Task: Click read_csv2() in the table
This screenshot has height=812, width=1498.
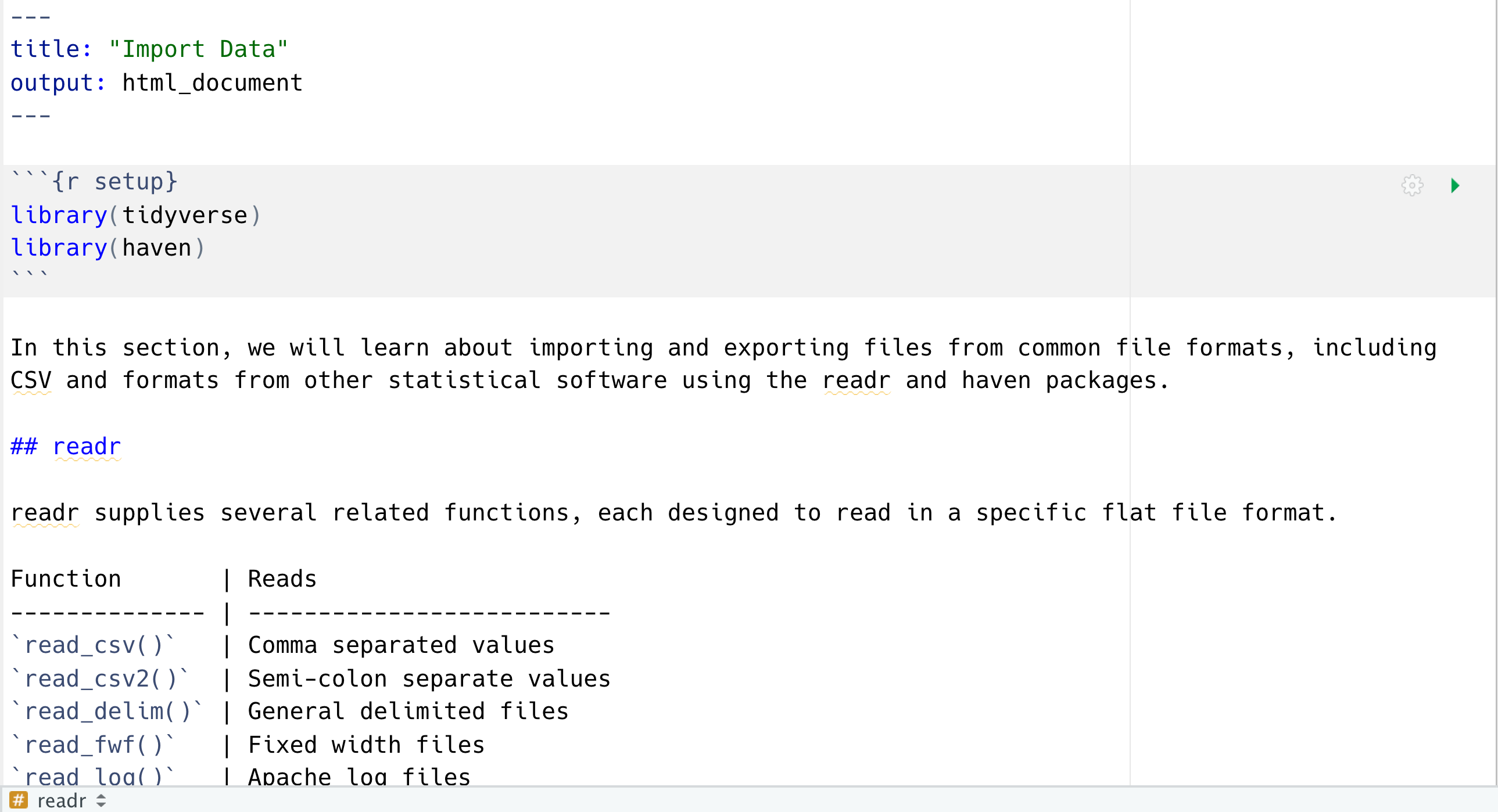Action: pos(100,679)
